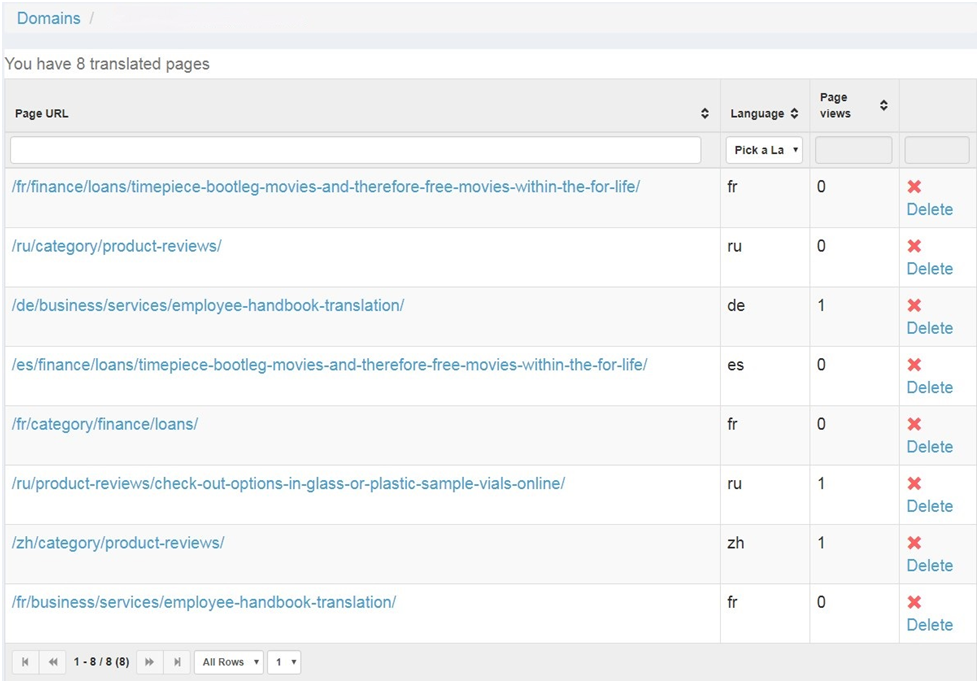Open the page number dropdown

pos(284,662)
